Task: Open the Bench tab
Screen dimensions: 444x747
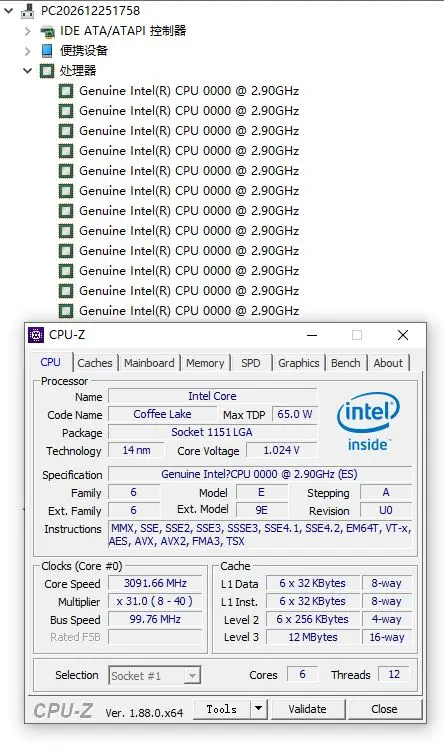Action: pos(345,363)
